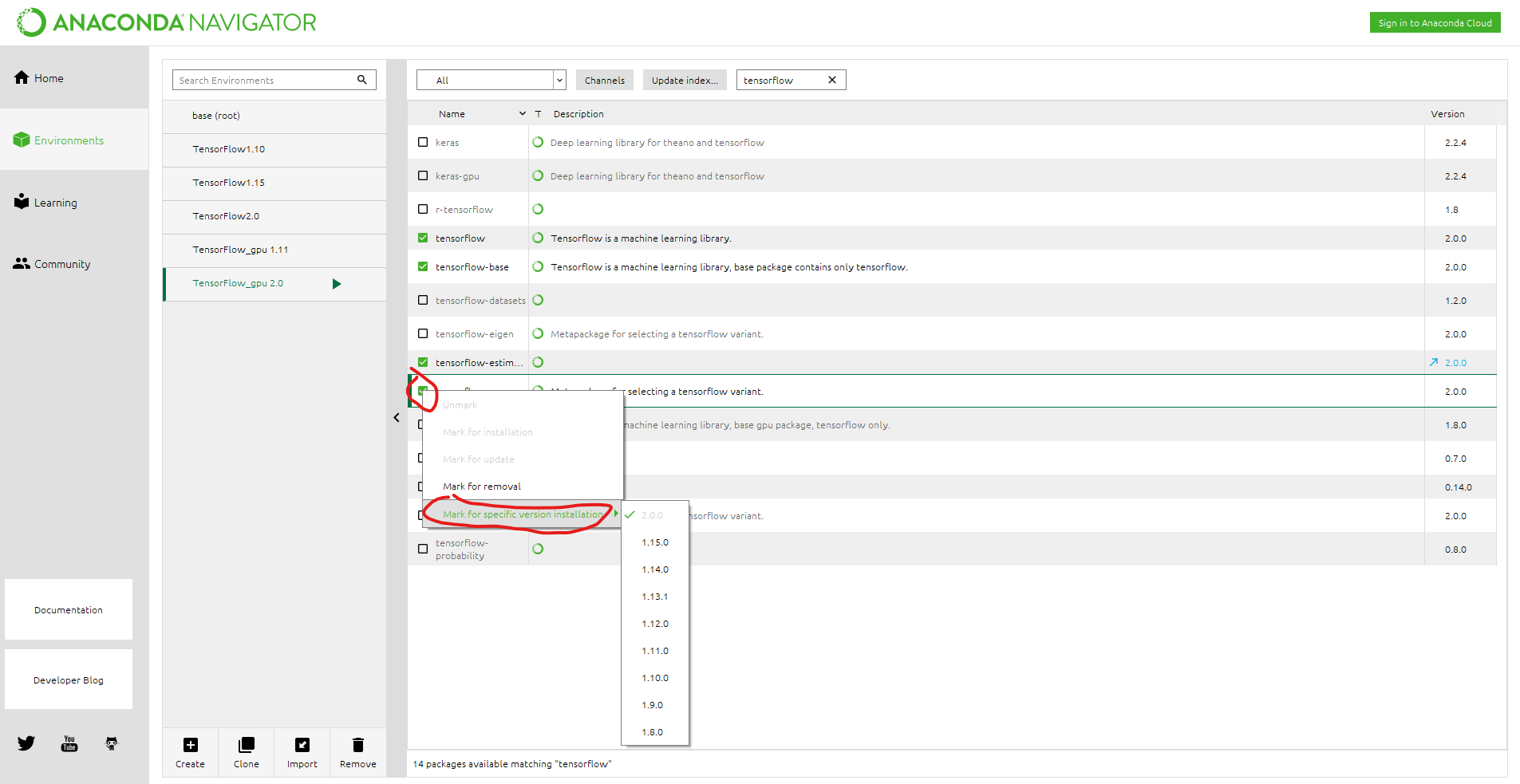
Task: Choose version 1.12.0 from submenu
Action: coord(655,624)
